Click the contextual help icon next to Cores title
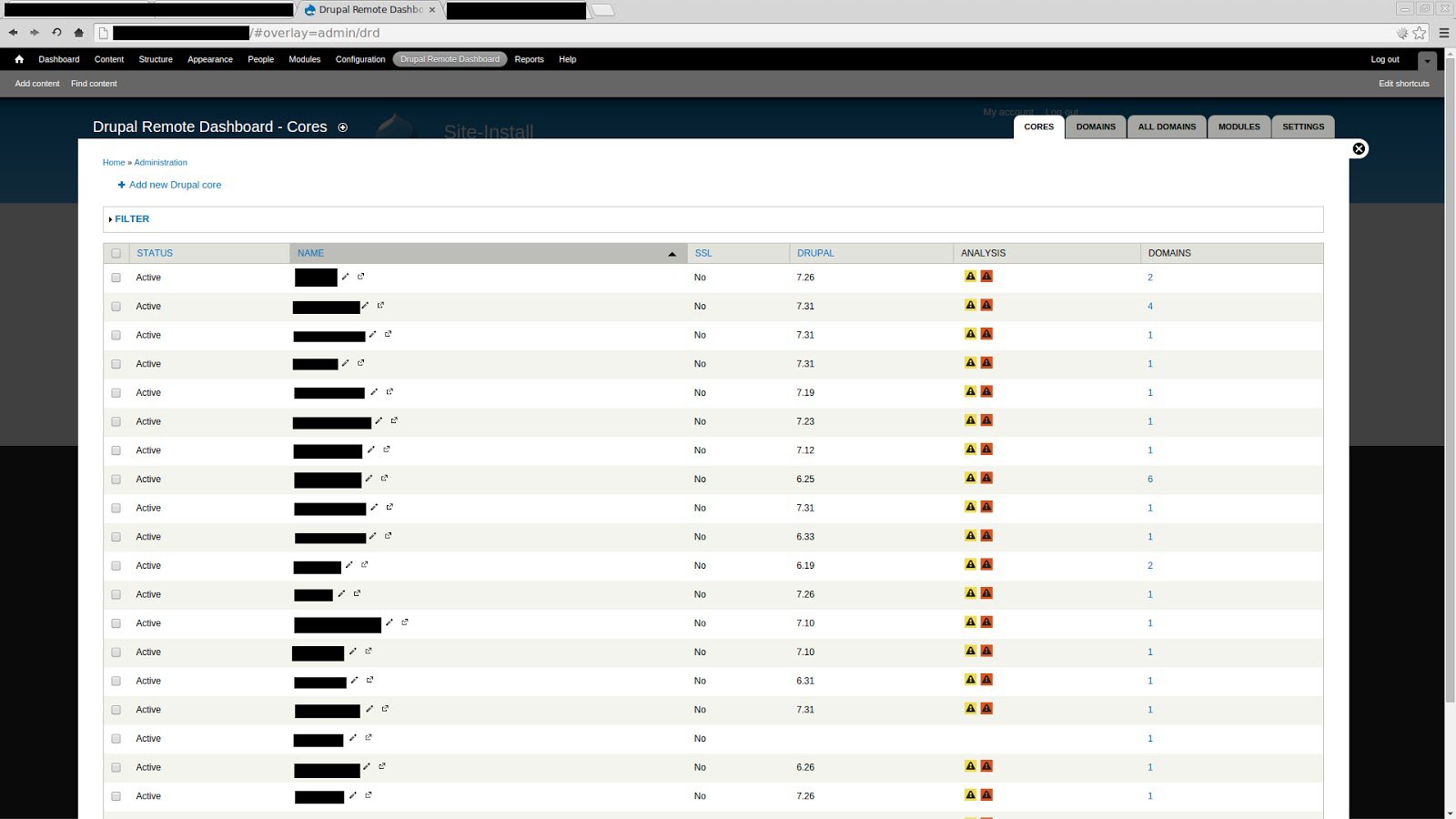 tap(343, 127)
